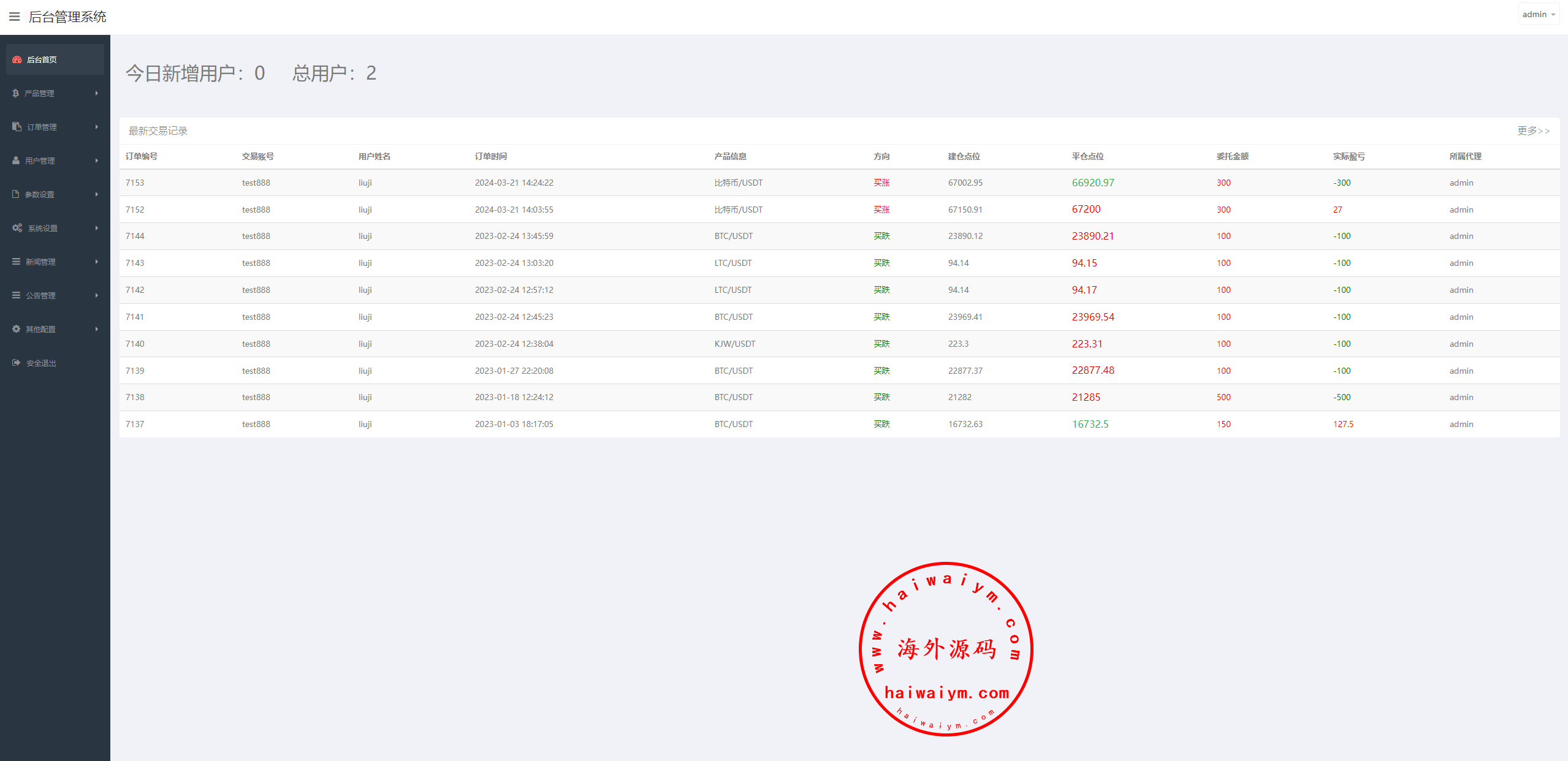
Task: Click the 实际盈亏 column header
Action: point(1349,156)
